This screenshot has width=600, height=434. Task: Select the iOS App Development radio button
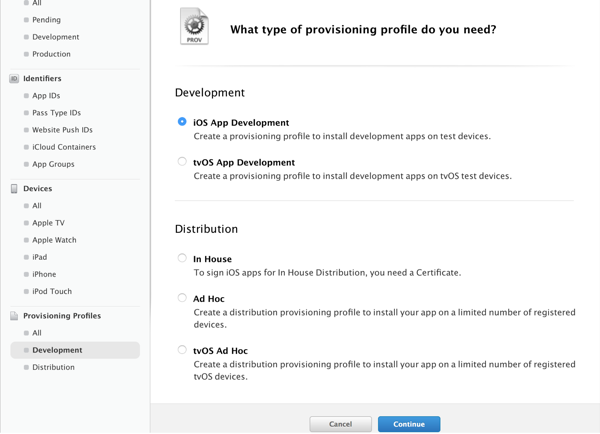pyautogui.click(x=182, y=122)
